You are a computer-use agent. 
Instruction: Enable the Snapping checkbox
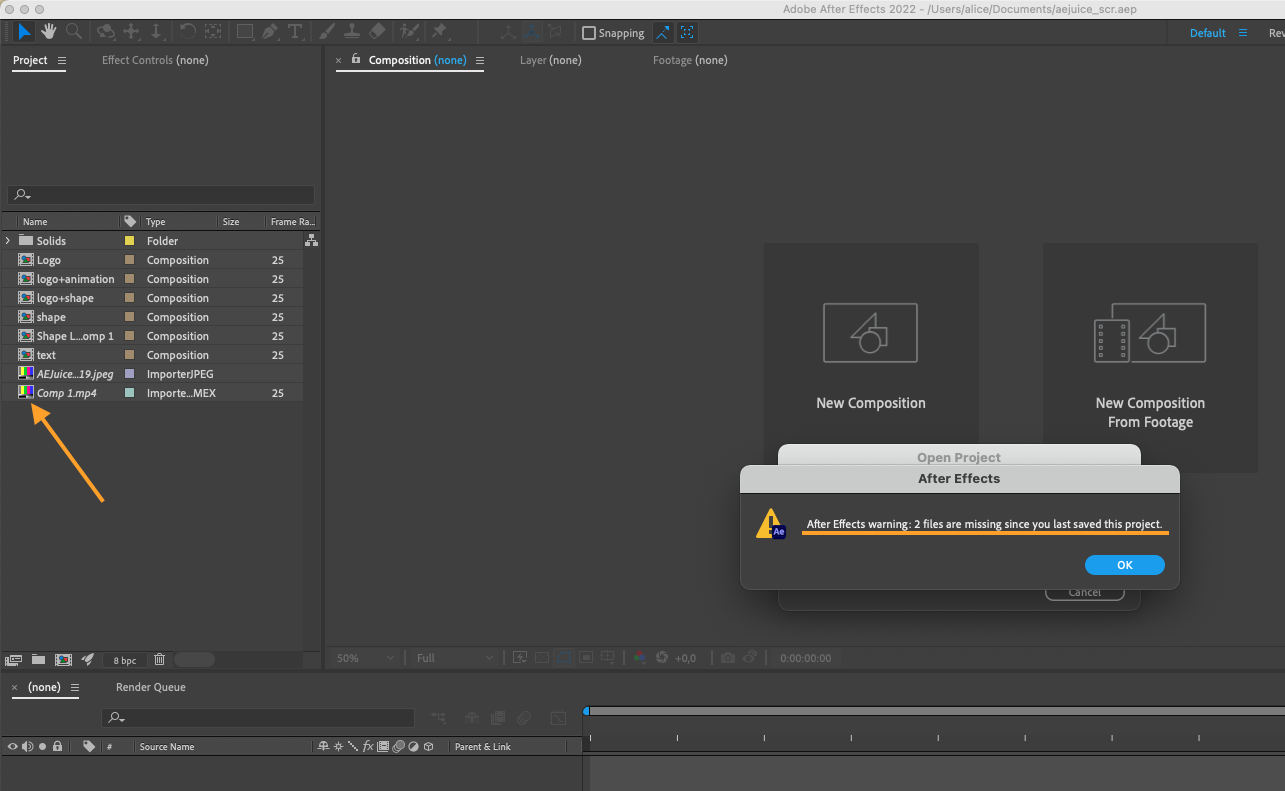(x=589, y=33)
